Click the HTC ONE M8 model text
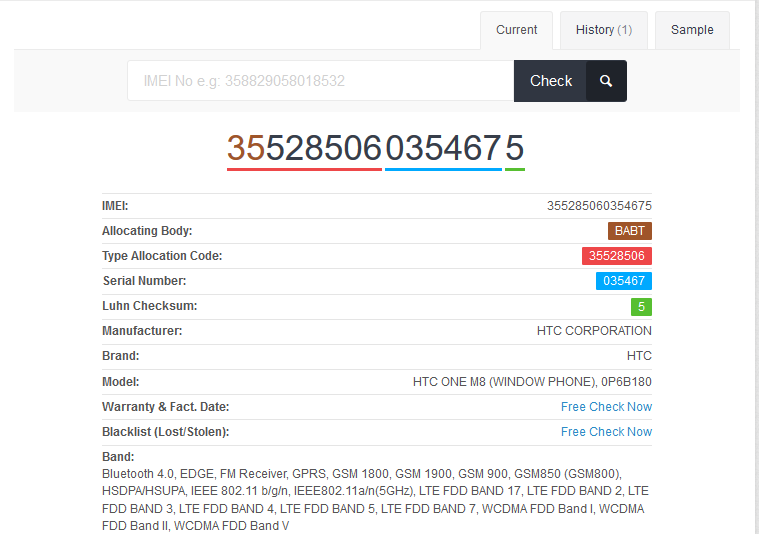 (532, 382)
